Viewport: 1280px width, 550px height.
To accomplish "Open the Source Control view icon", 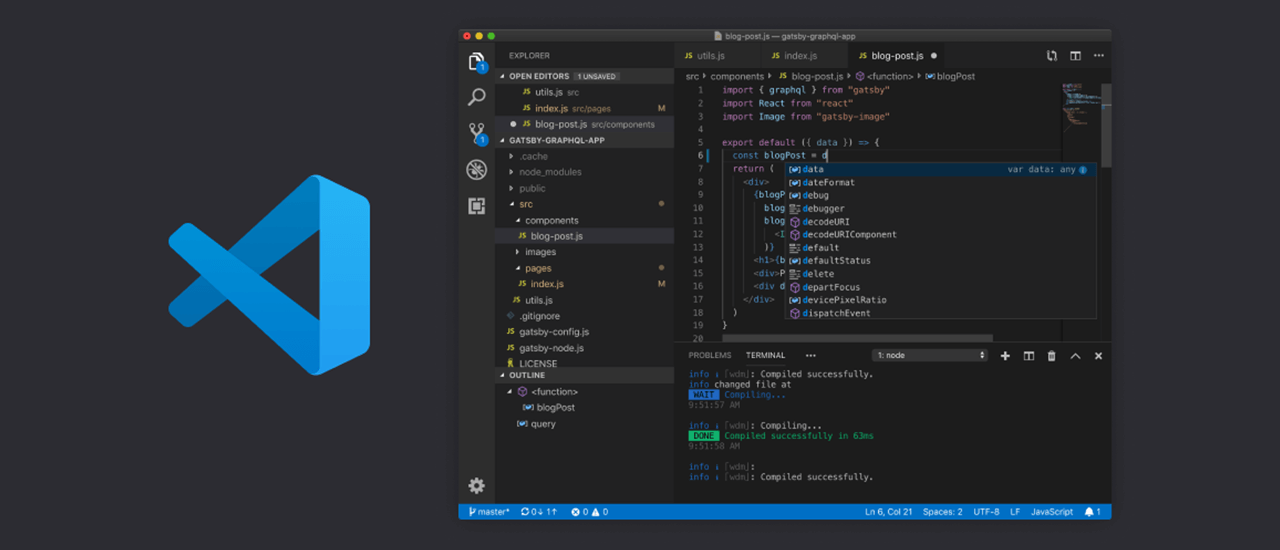I will (x=477, y=133).
